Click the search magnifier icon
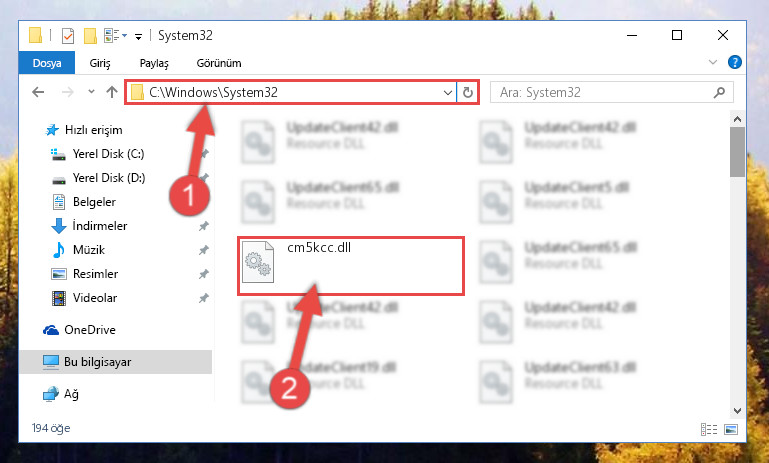Image resolution: width=769 pixels, height=463 pixels. click(719, 92)
